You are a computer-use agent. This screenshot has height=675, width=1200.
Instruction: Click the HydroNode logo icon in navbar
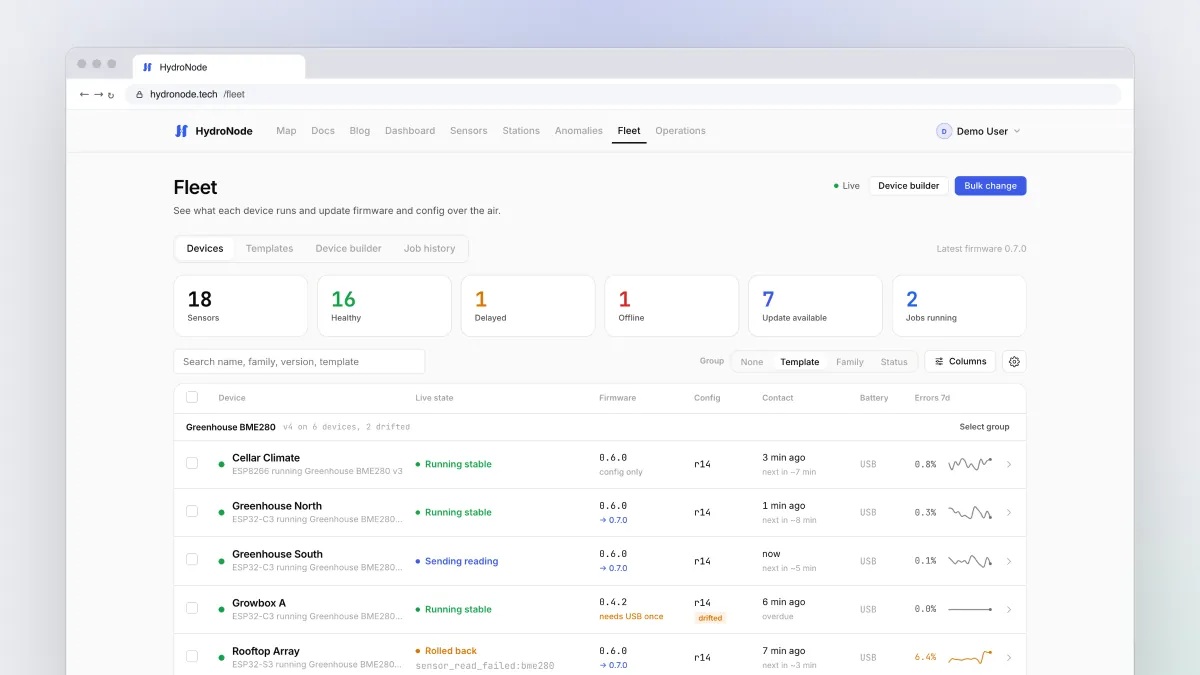181,131
